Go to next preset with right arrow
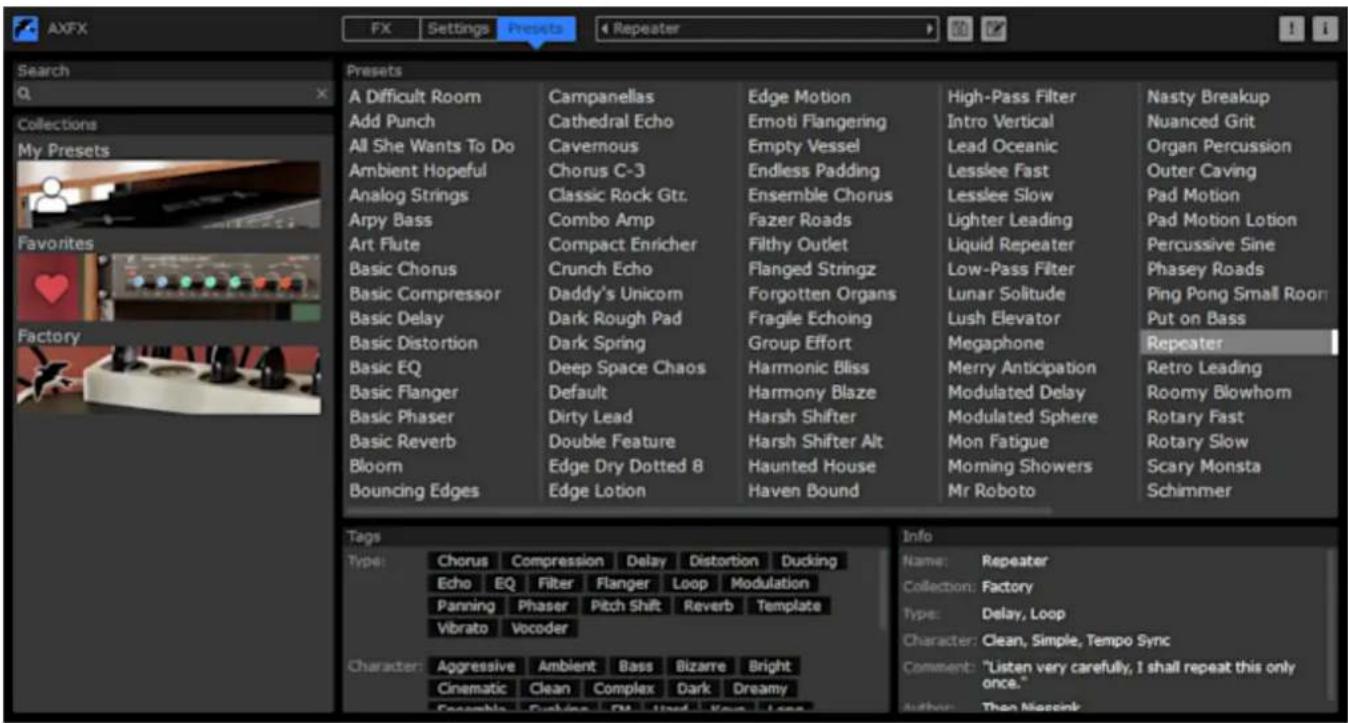The height and width of the screenshot is (723, 1348). 932,30
